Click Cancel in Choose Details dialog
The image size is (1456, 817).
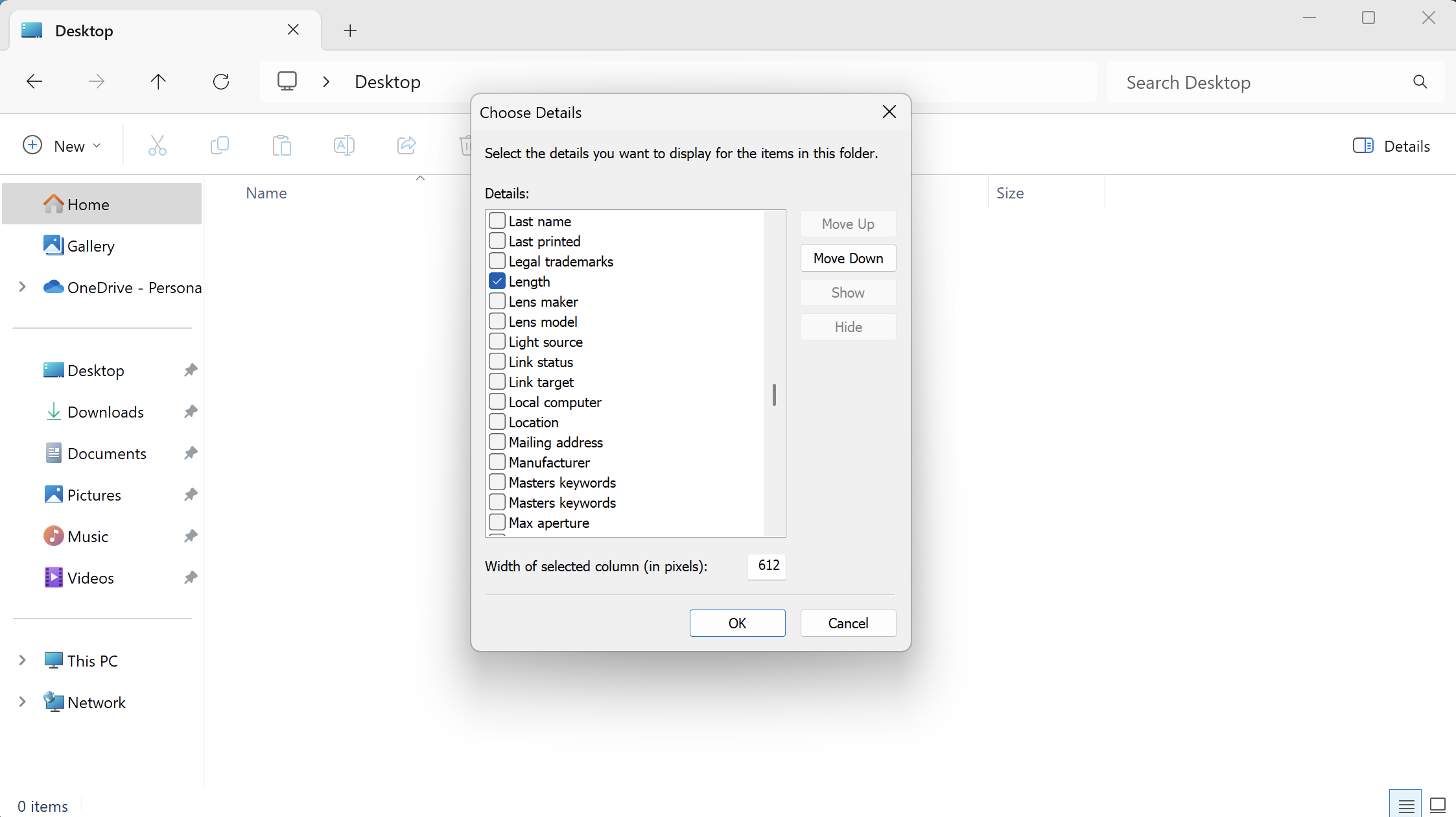(848, 623)
